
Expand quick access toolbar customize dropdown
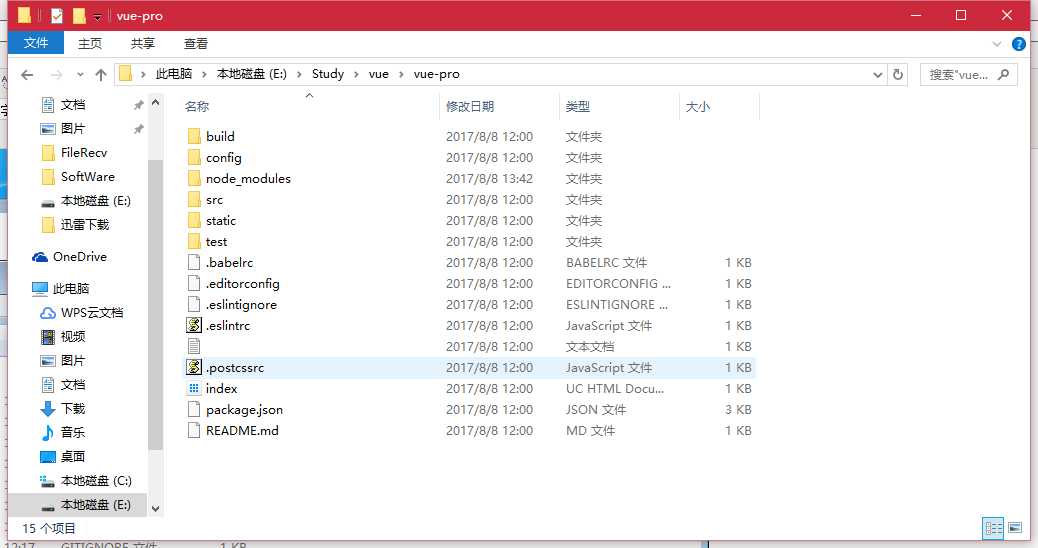(x=97, y=17)
